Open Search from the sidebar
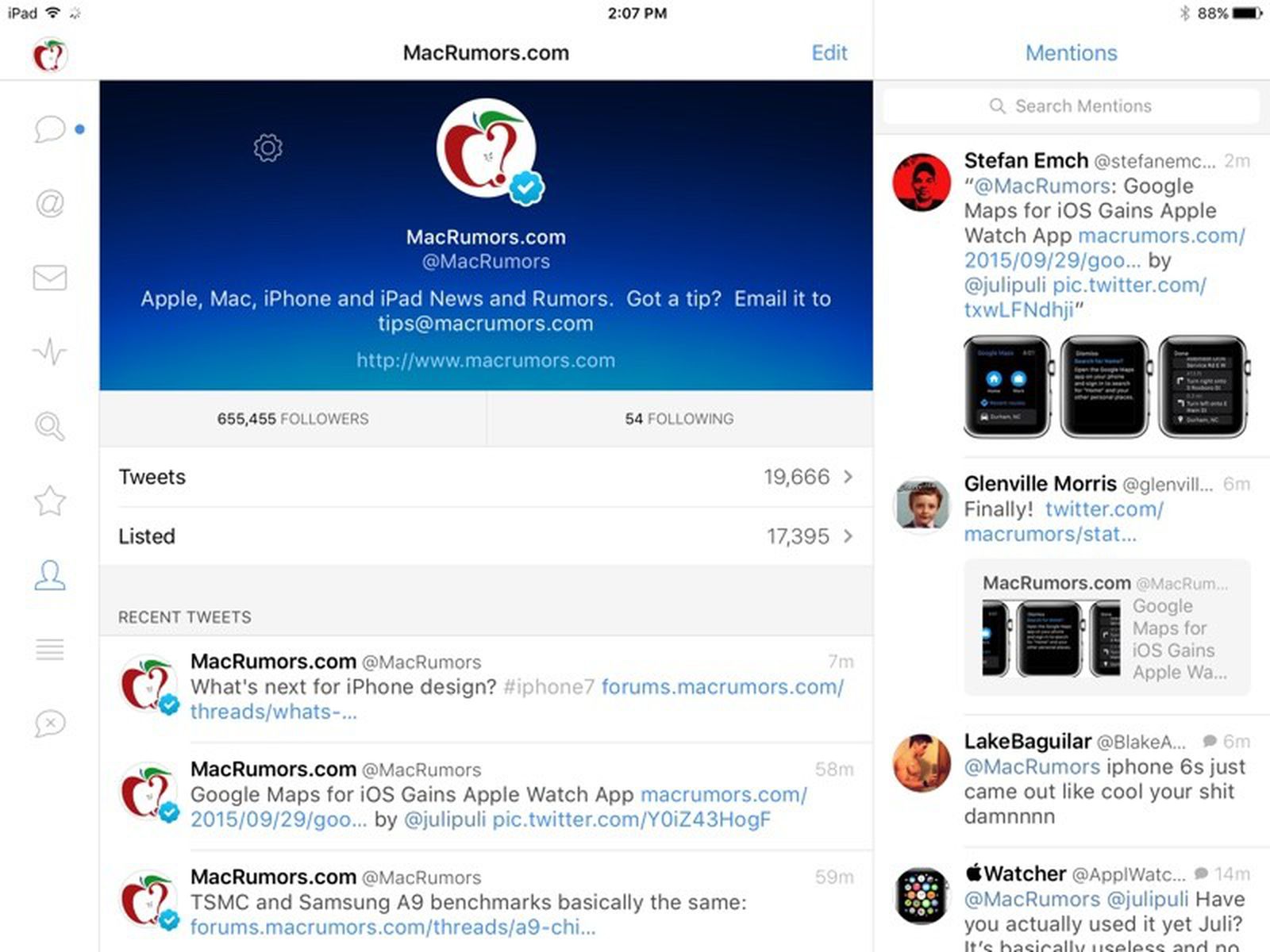Screen dimensions: 1270x952 pyautogui.click(x=49, y=426)
